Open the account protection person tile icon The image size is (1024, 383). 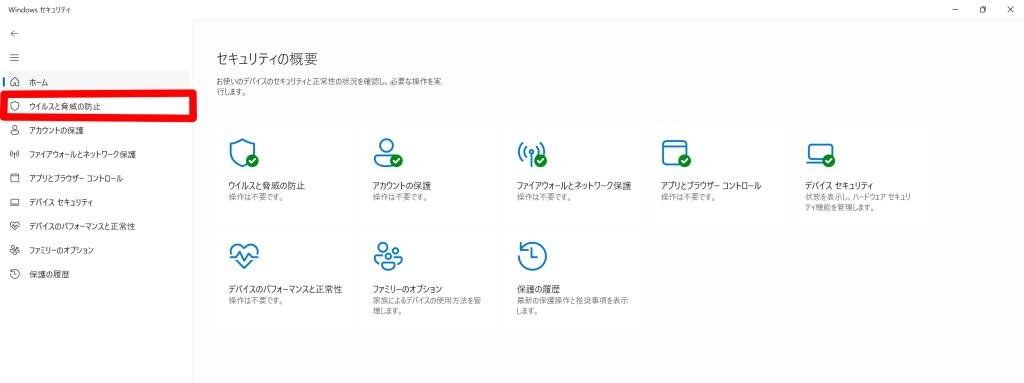(x=387, y=153)
